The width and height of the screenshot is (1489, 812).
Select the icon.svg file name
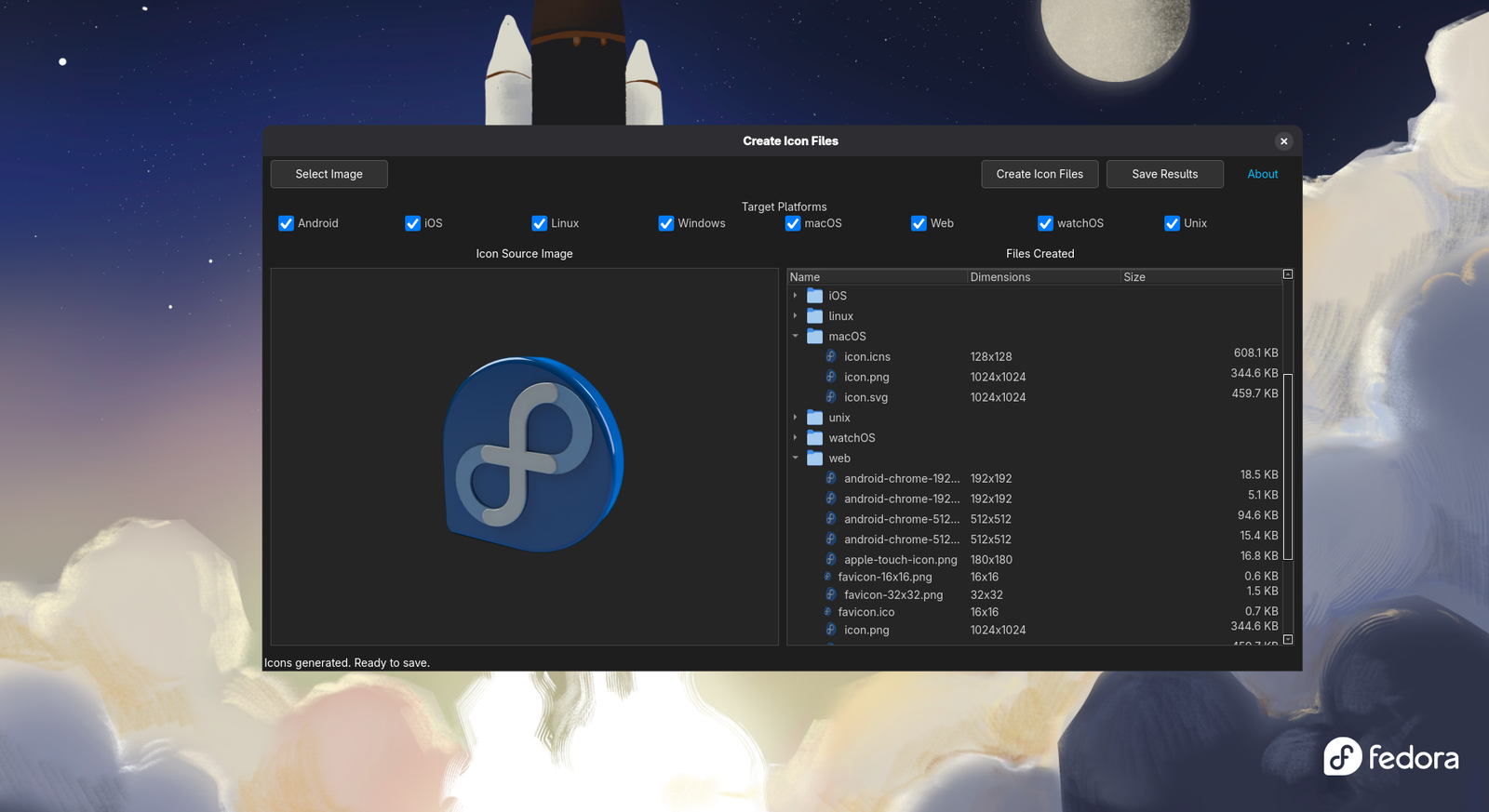point(865,397)
